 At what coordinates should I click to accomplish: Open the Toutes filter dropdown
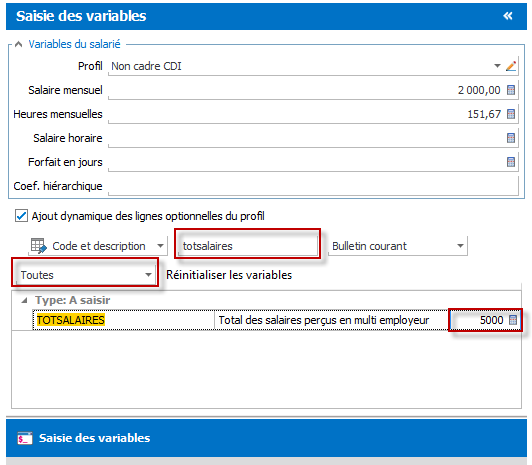pos(148,275)
